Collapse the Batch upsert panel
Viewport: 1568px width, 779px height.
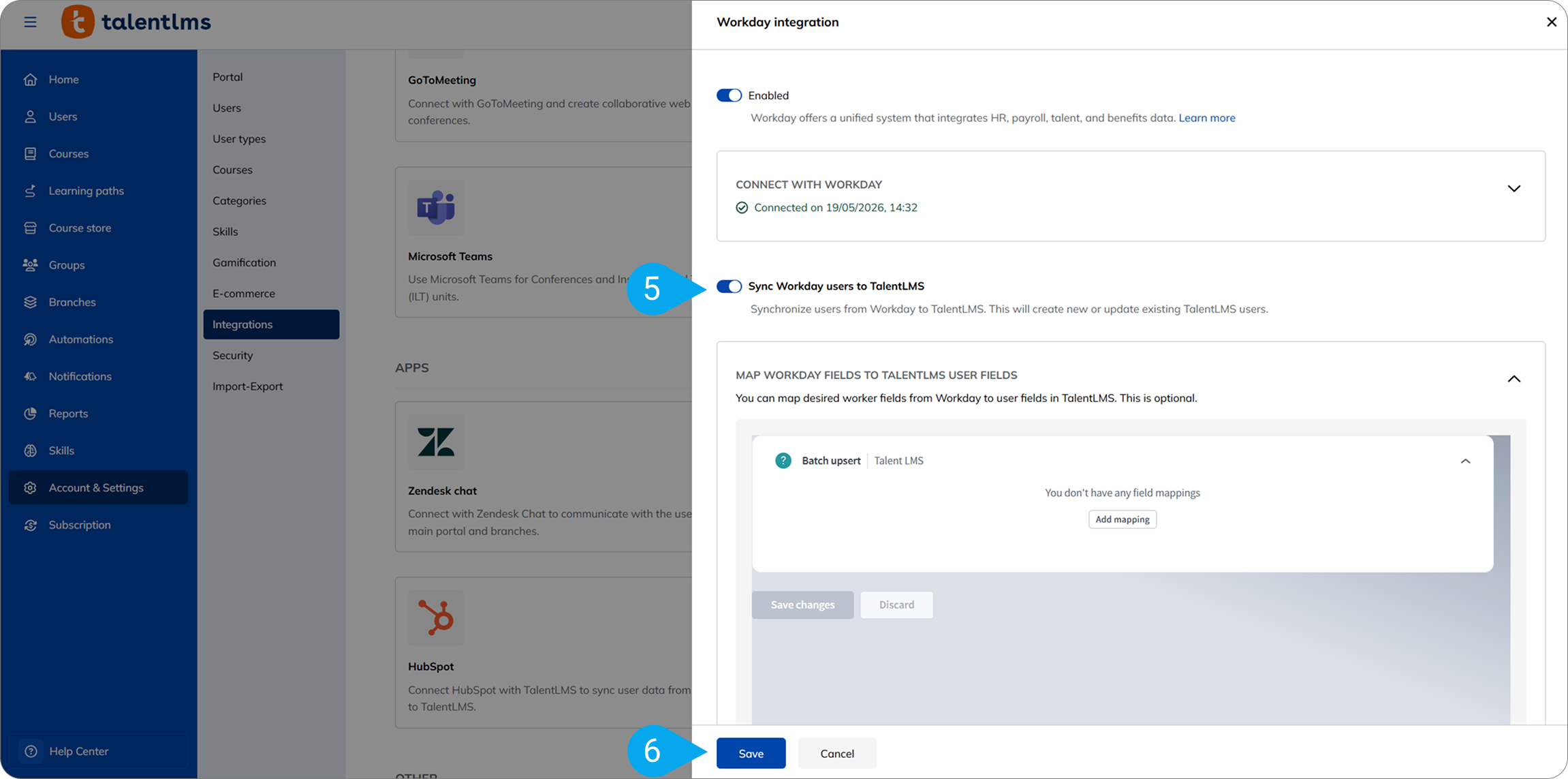[1465, 461]
